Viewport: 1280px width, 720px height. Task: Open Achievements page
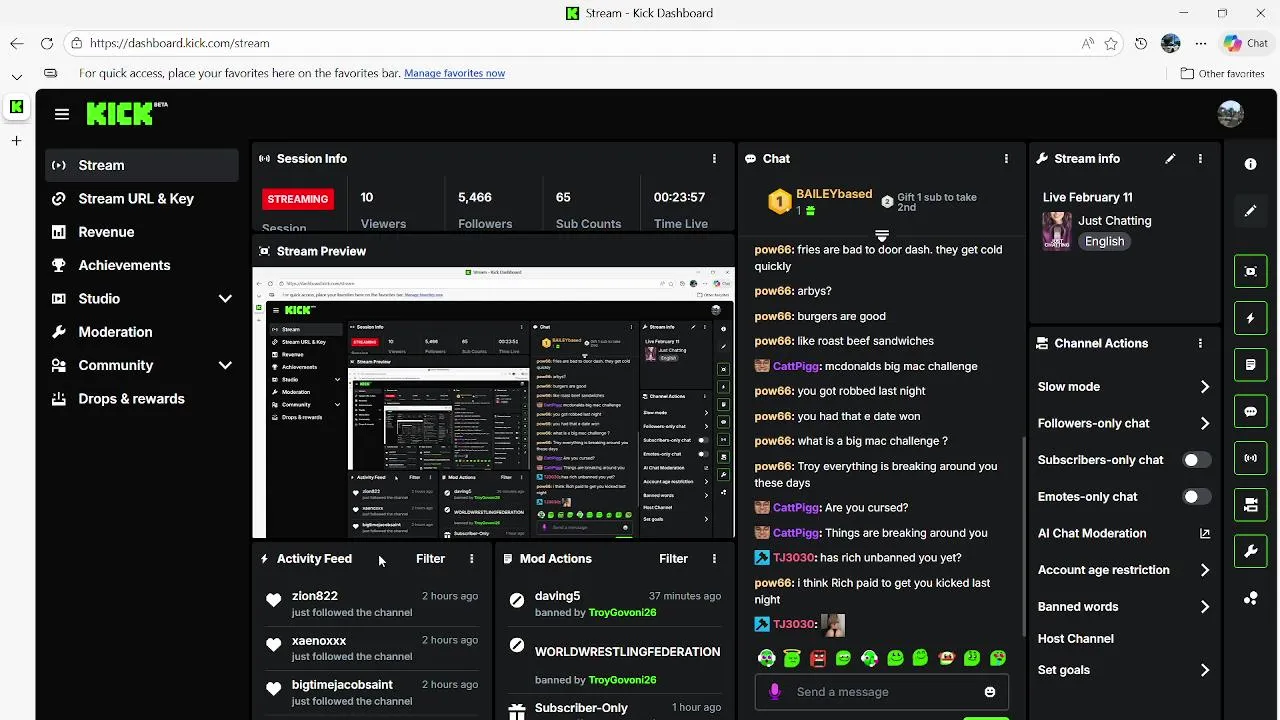pyautogui.click(x=142, y=265)
